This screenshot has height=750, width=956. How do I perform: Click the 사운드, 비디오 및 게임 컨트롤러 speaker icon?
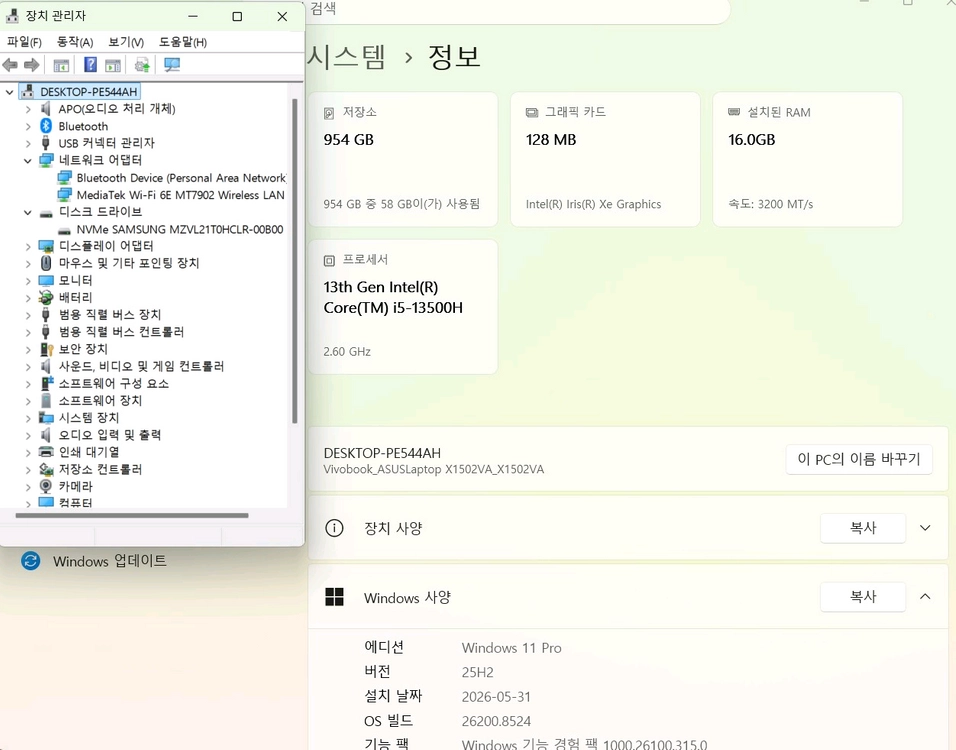click(45, 366)
